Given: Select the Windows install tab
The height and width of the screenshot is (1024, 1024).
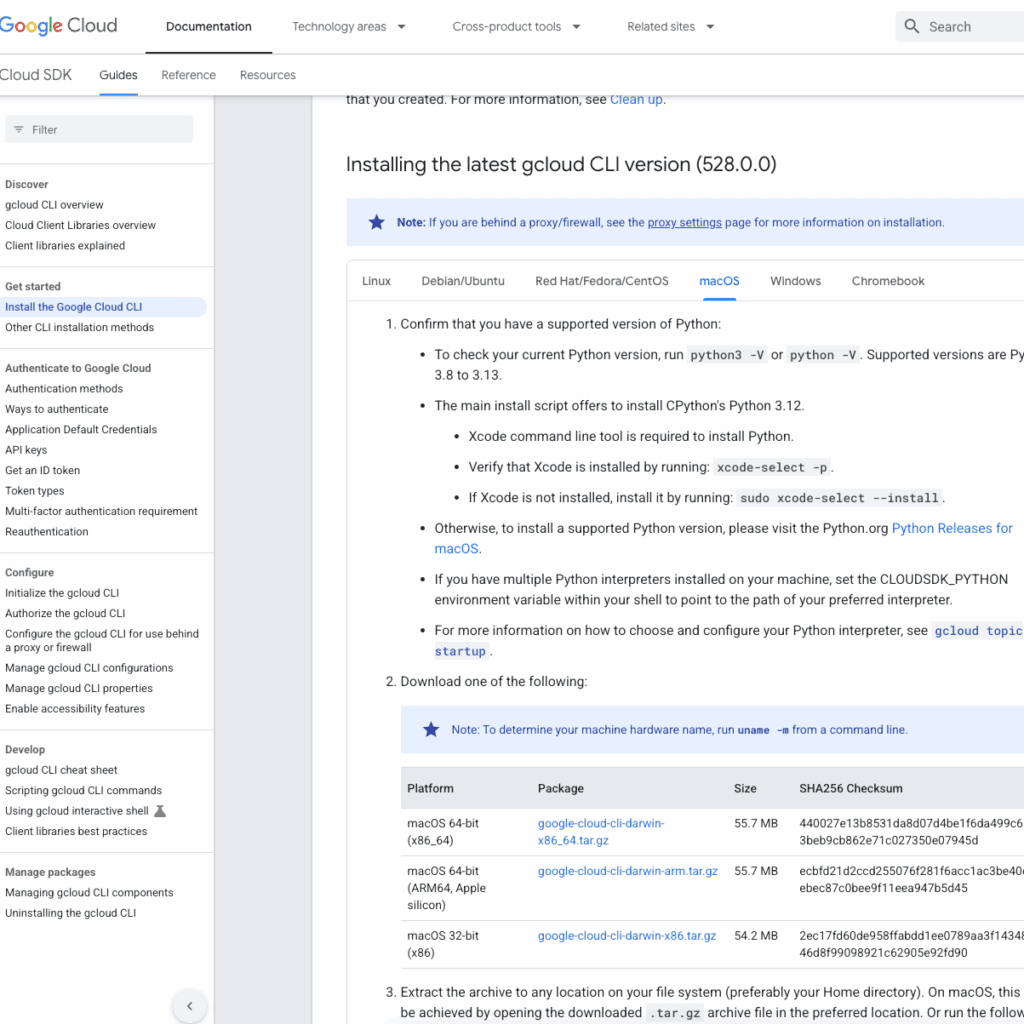Looking at the screenshot, I should coord(795,281).
